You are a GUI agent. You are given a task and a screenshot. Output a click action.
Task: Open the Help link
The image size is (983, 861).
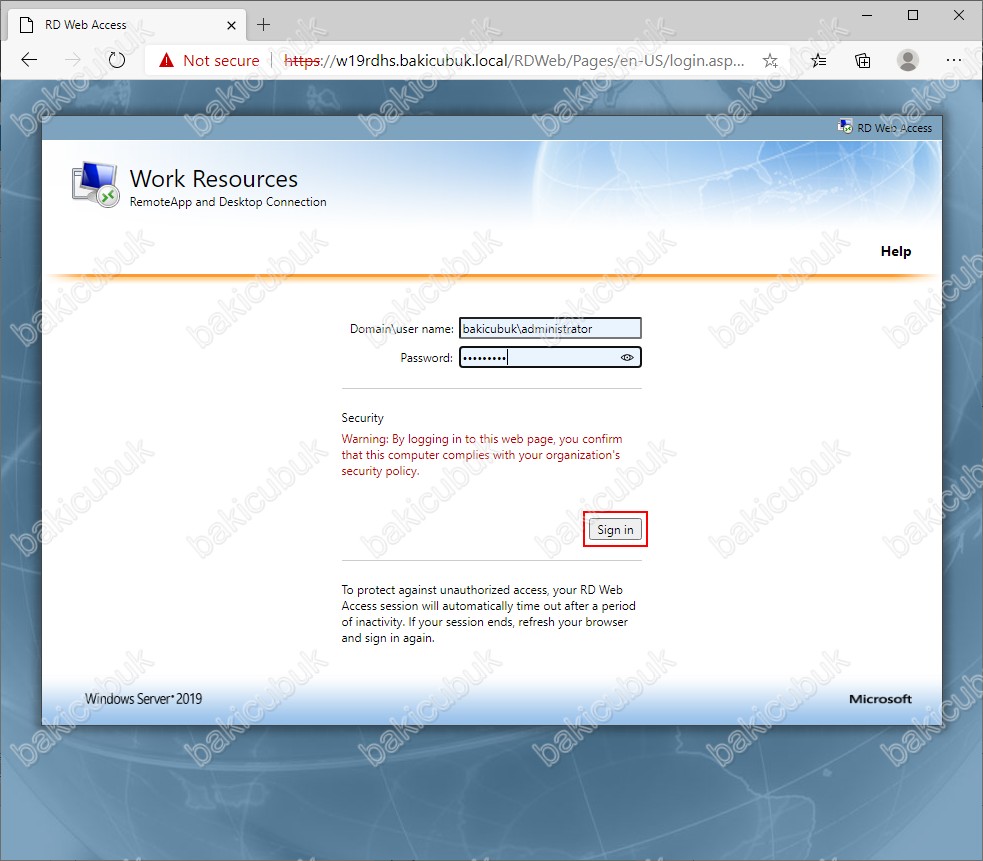click(895, 252)
